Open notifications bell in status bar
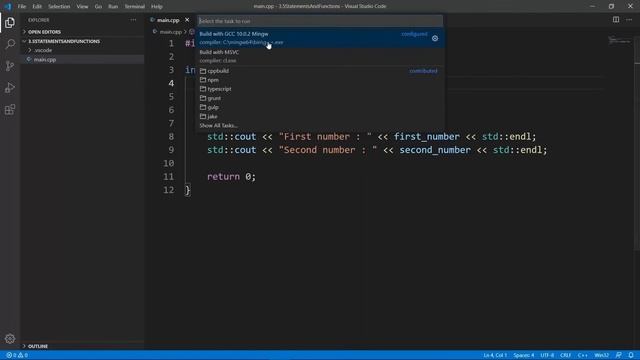The width and height of the screenshot is (640, 360). (x=631, y=355)
